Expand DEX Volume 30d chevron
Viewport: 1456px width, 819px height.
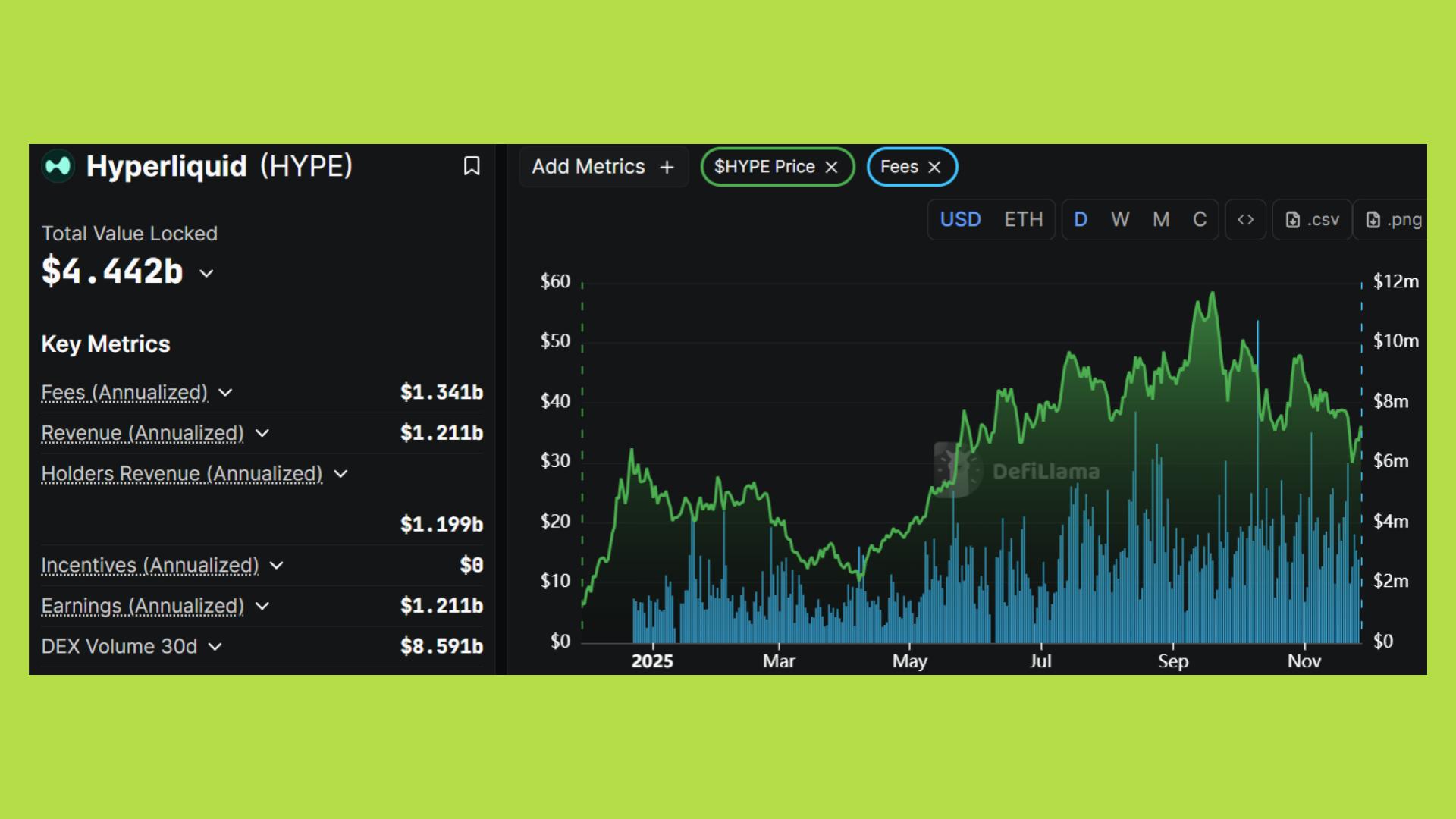coord(215,647)
